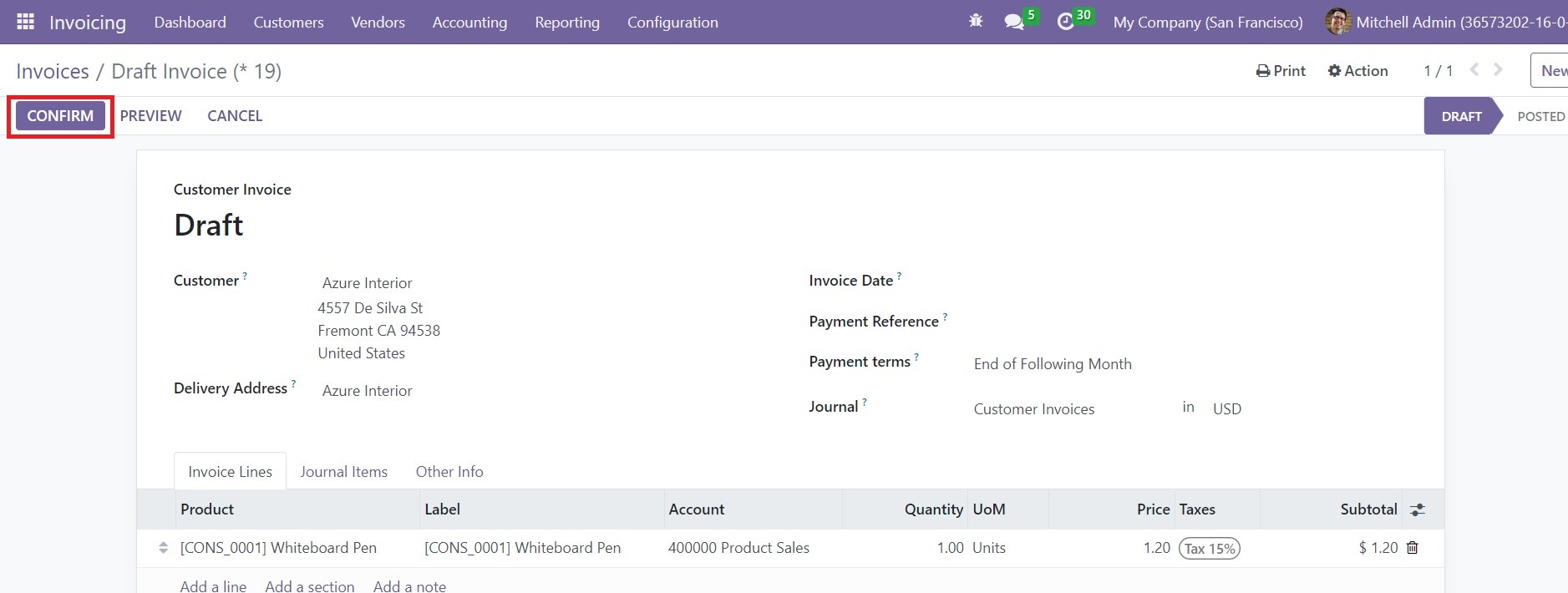
Task: Open the apps grid menu icon
Action: (x=25, y=22)
